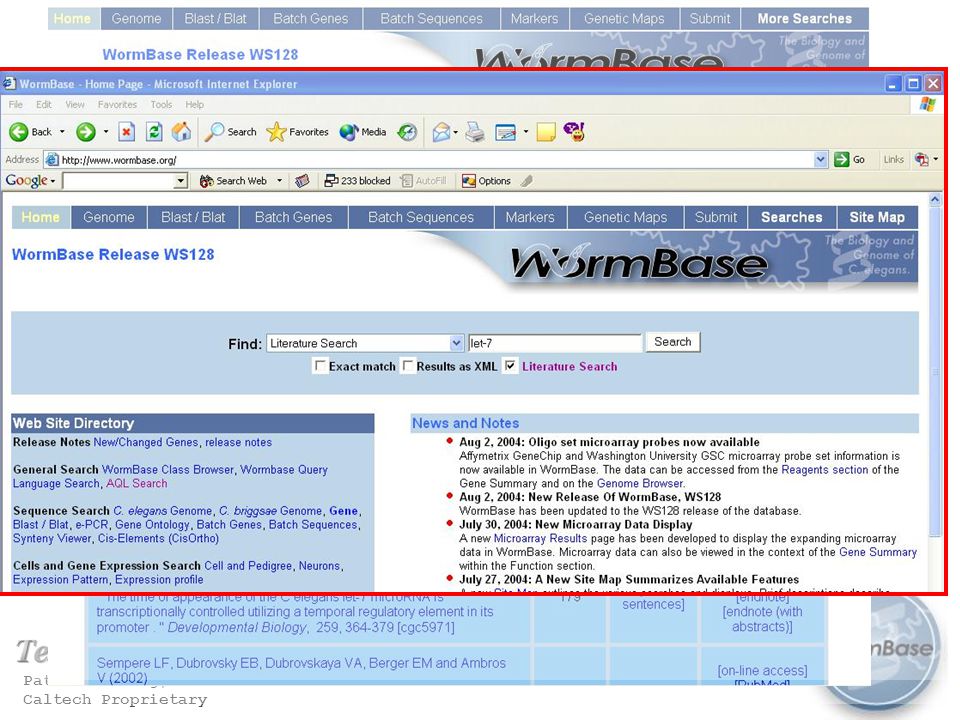Image resolution: width=960 pixels, height=720 pixels.
Task: Open the New/Changed Genes link
Action: pos(146,442)
